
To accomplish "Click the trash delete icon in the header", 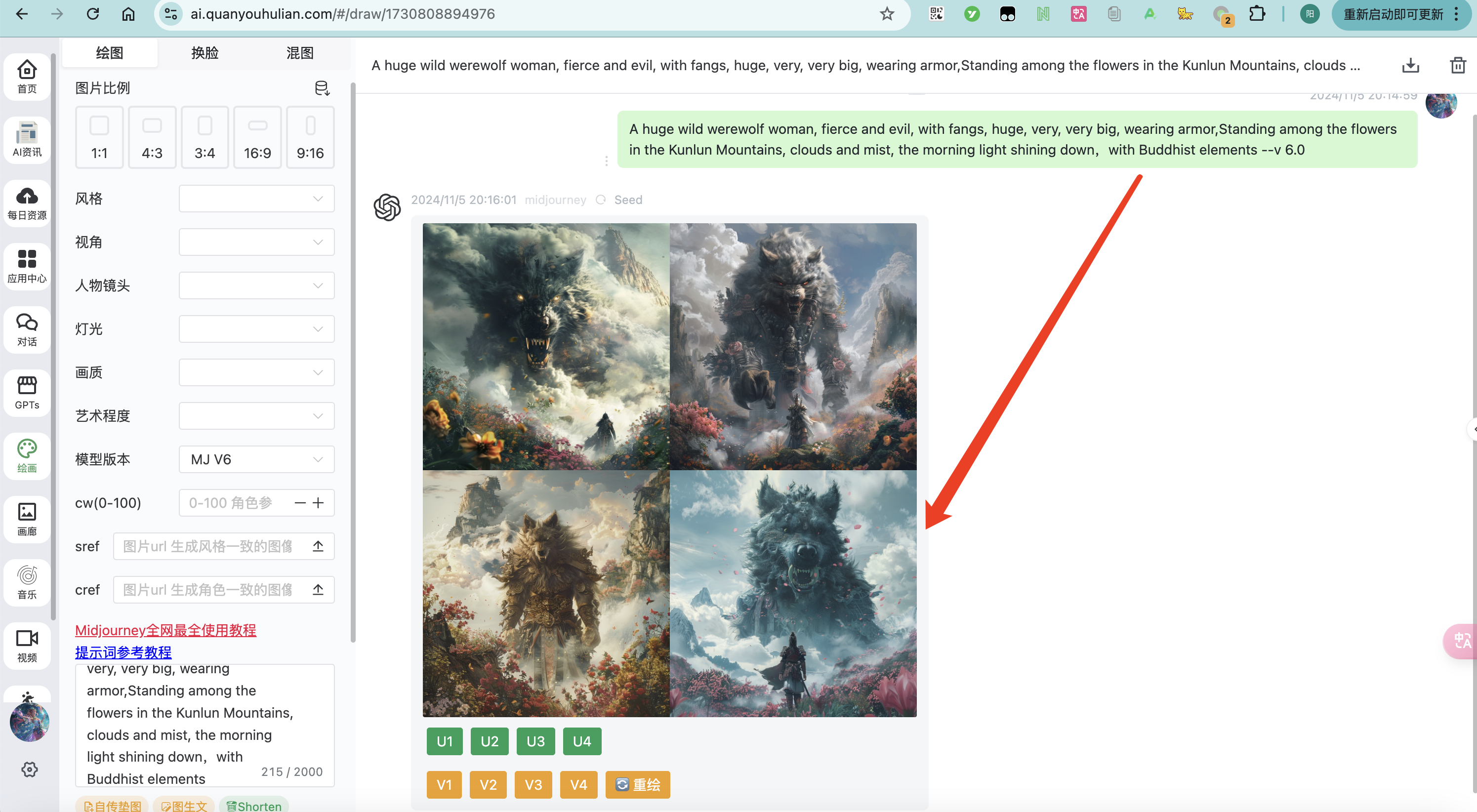I will click(1457, 65).
